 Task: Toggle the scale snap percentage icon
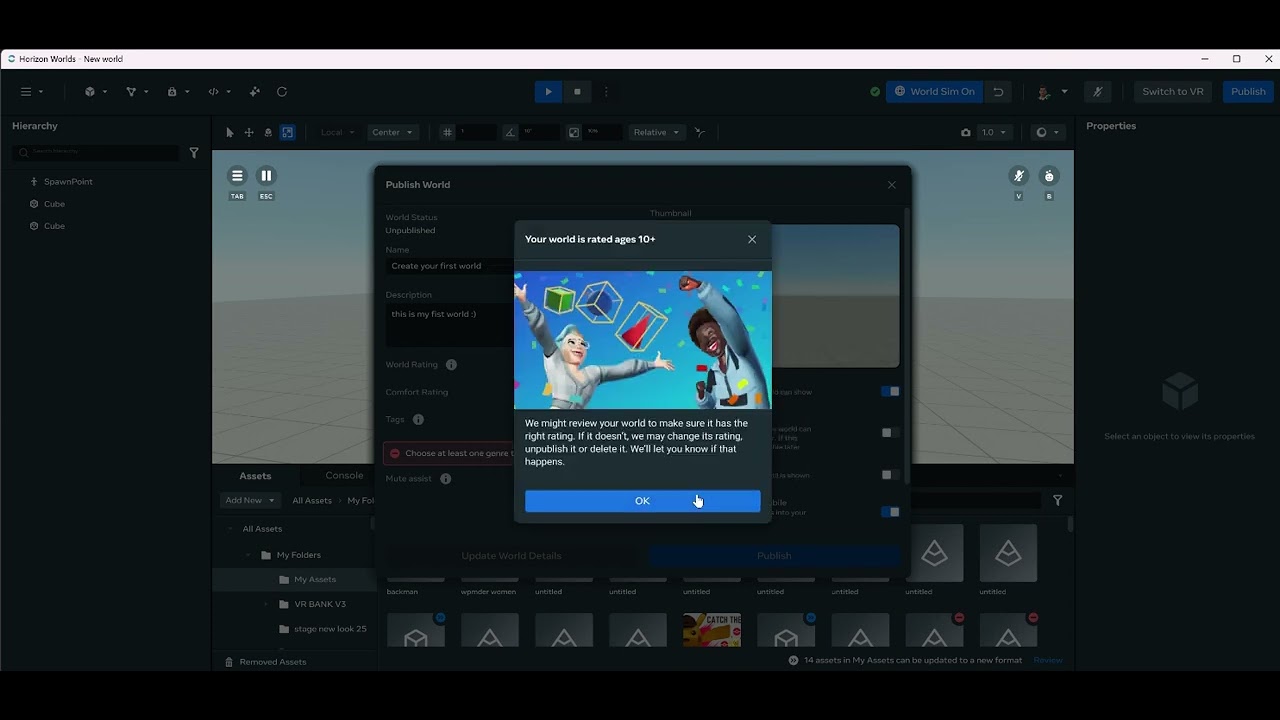coord(574,132)
